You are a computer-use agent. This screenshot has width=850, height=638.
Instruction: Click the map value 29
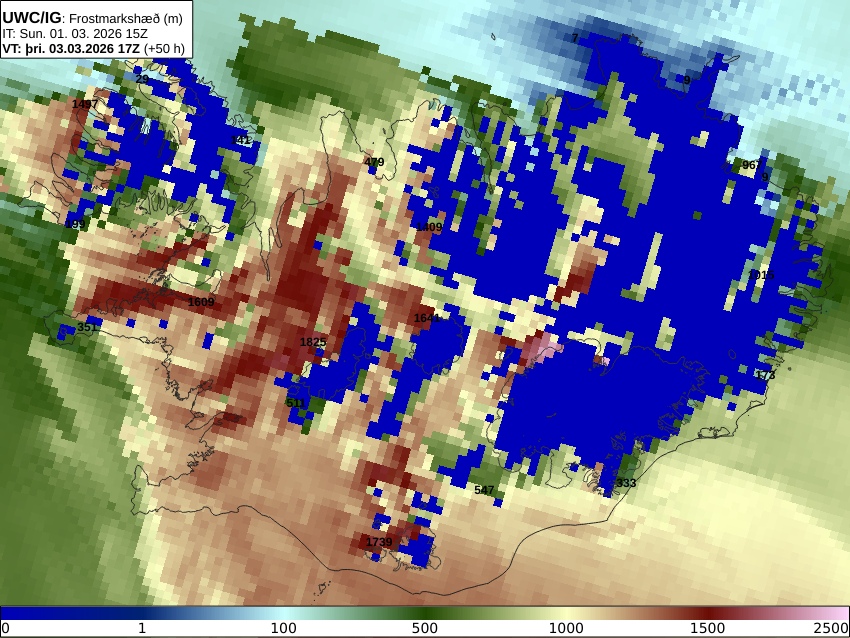(142, 79)
